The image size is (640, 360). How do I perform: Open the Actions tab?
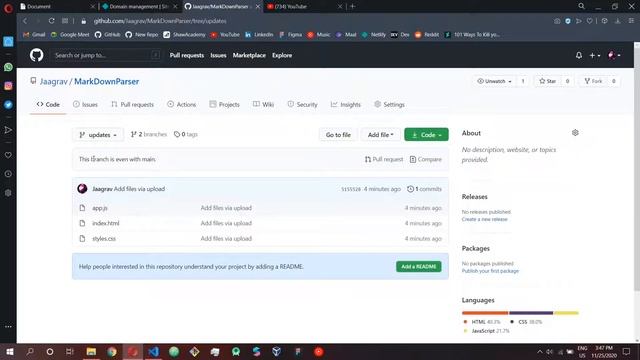point(182,104)
